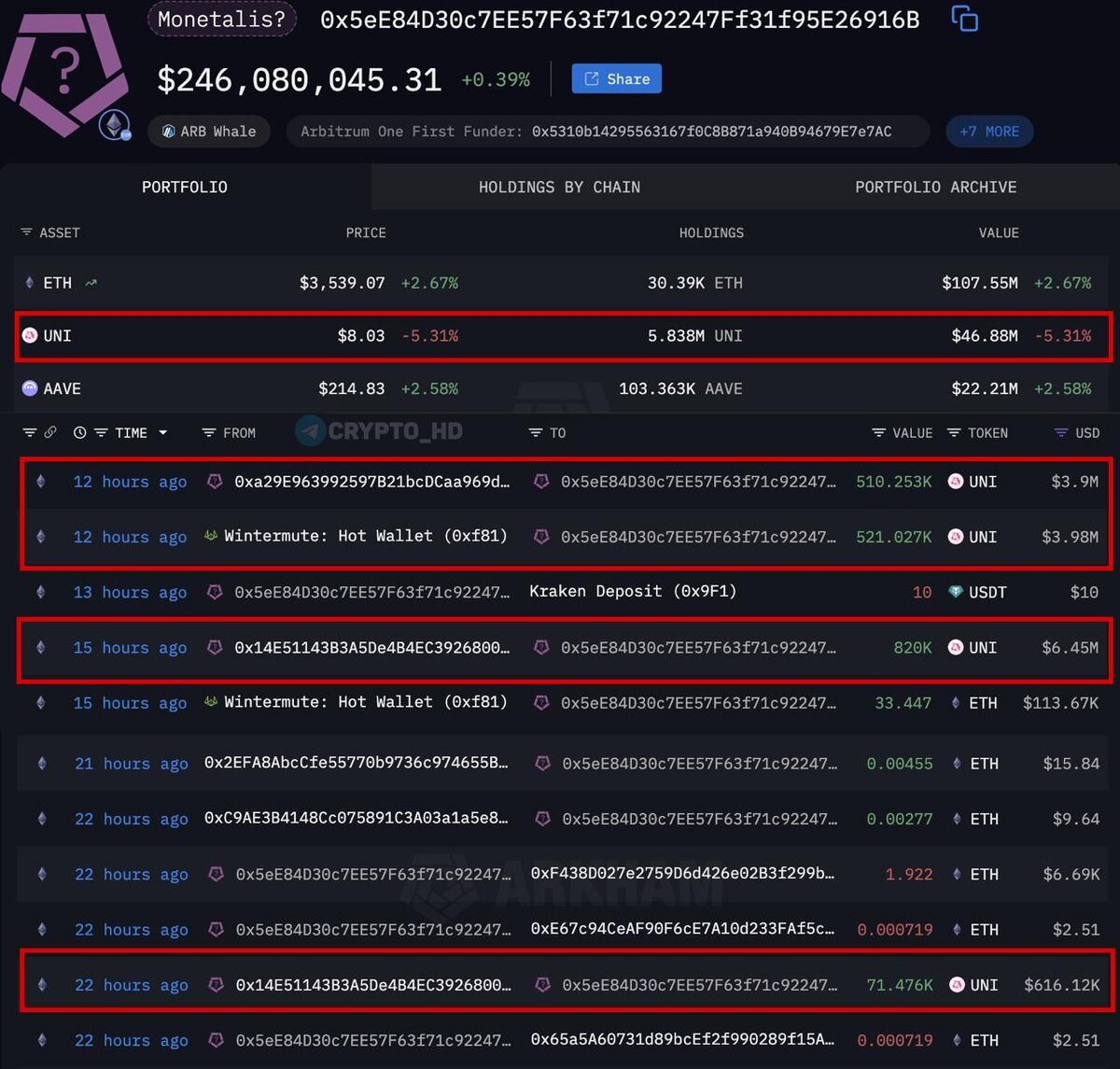Screen dimensions: 1120x1069
Task: Open the Arbitrum One First Funder tag
Action: click(x=608, y=132)
